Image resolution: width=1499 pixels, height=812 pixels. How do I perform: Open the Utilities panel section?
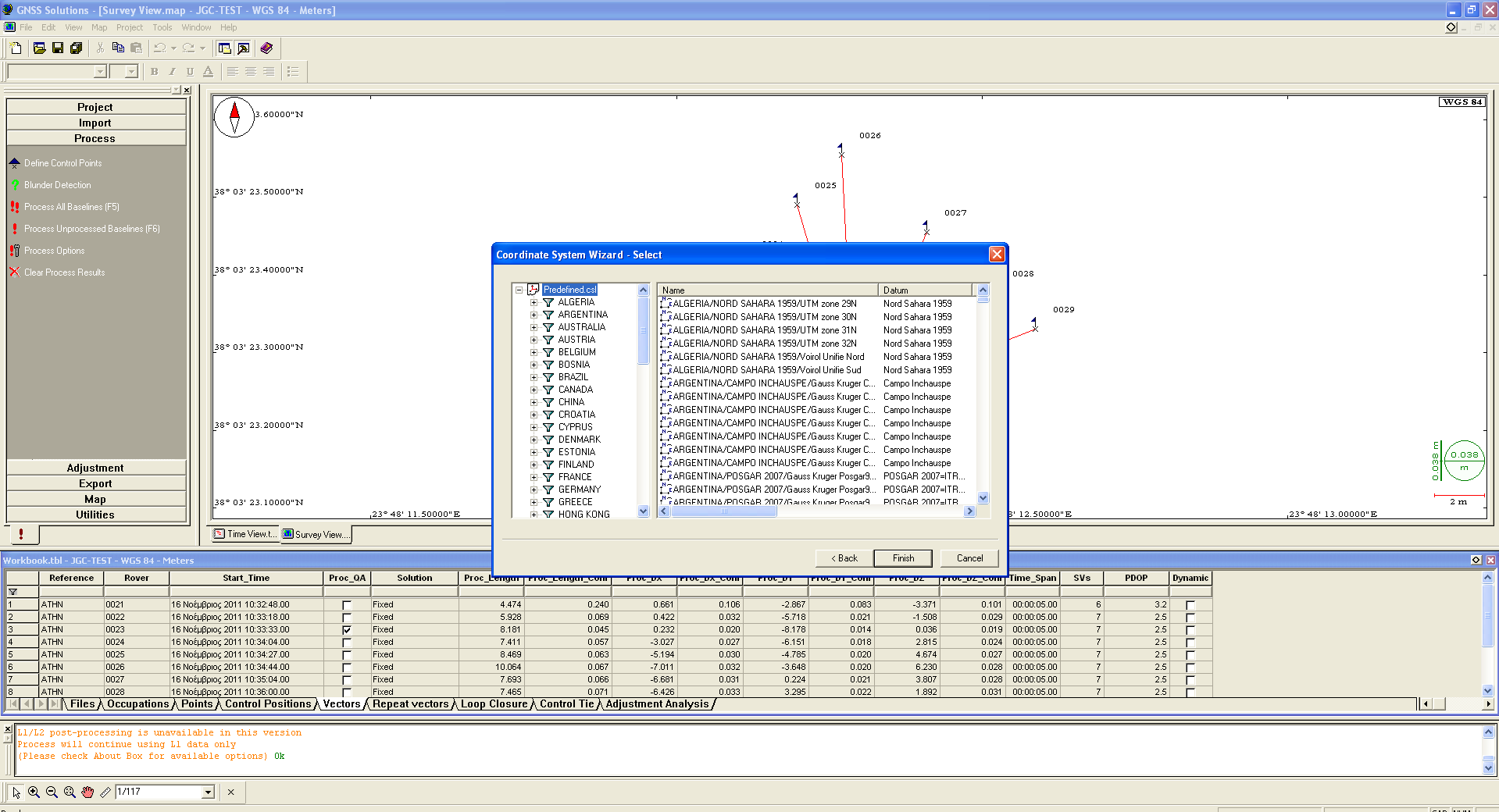coord(95,515)
